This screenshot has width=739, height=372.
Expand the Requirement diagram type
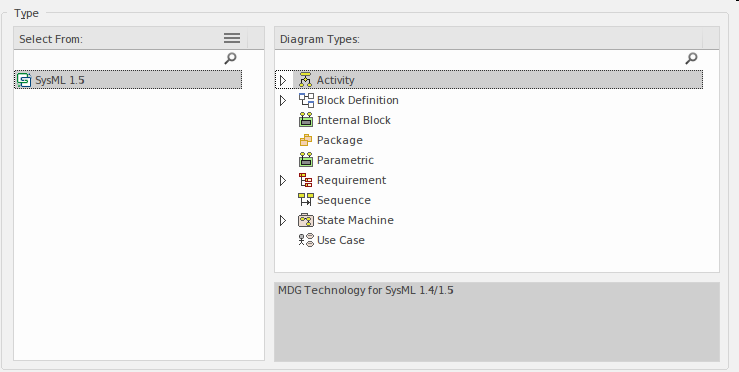click(283, 180)
